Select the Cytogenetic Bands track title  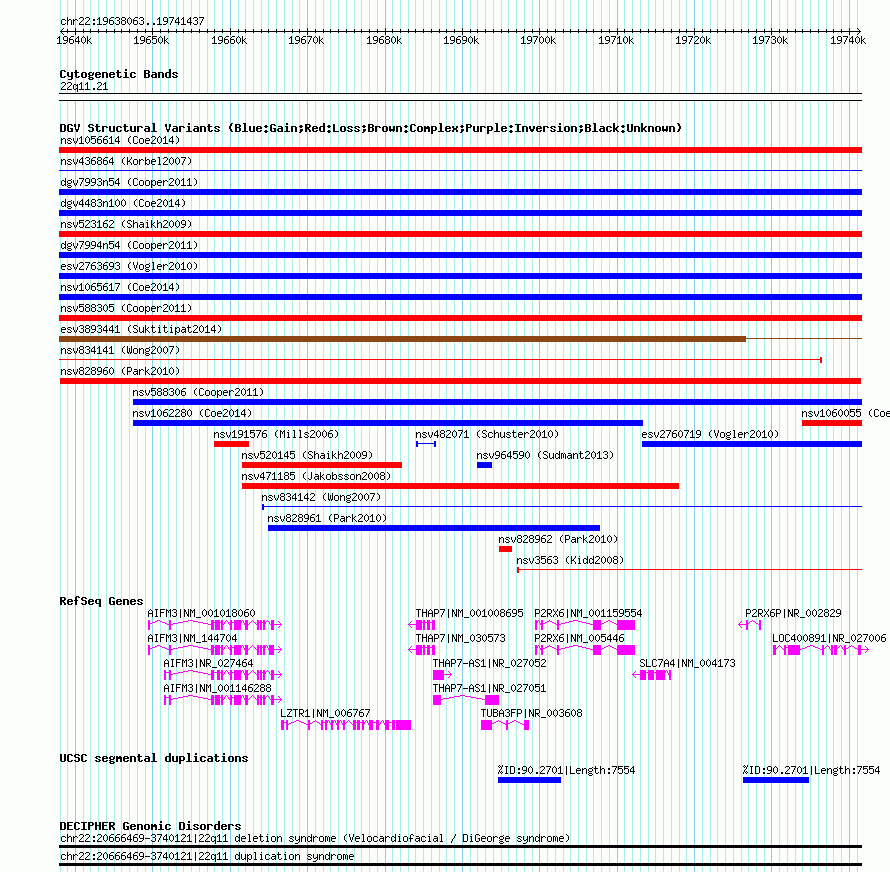click(x=119, y=74)
